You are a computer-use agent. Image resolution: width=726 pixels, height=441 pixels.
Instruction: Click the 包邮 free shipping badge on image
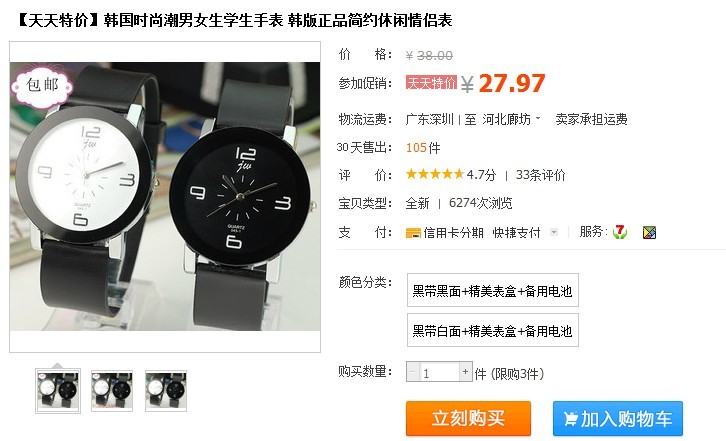coord(42,86)
